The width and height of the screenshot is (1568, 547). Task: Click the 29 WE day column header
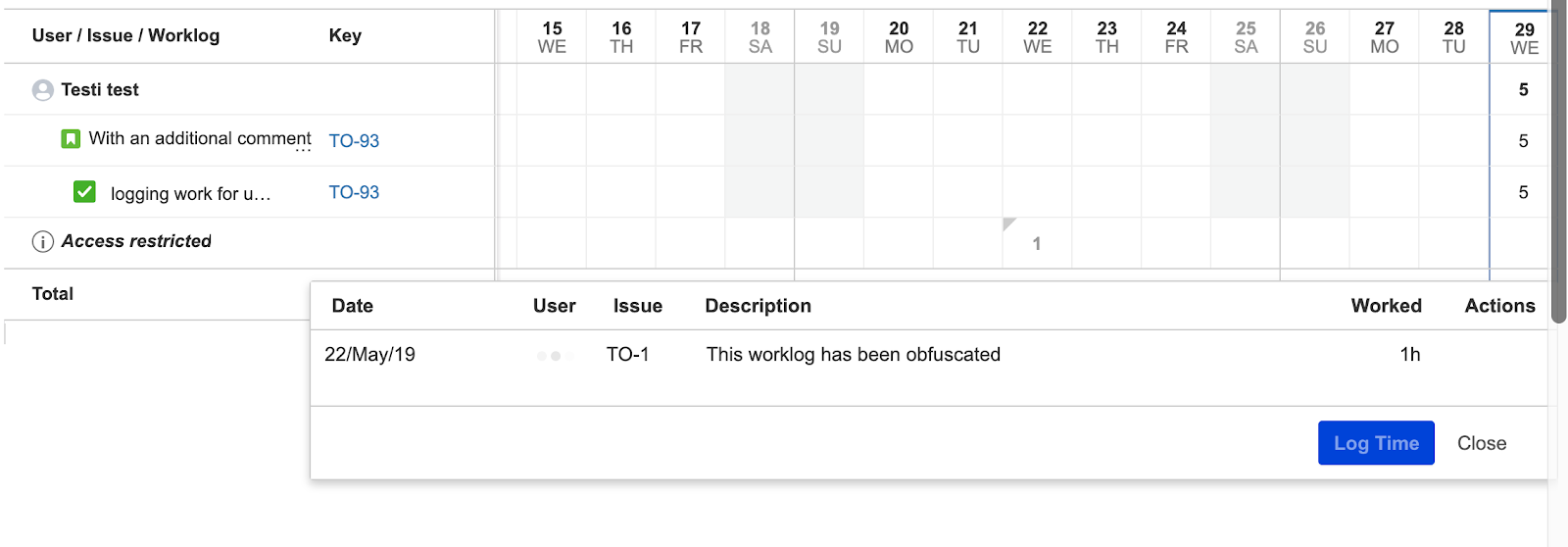(x=1524, y=38)
